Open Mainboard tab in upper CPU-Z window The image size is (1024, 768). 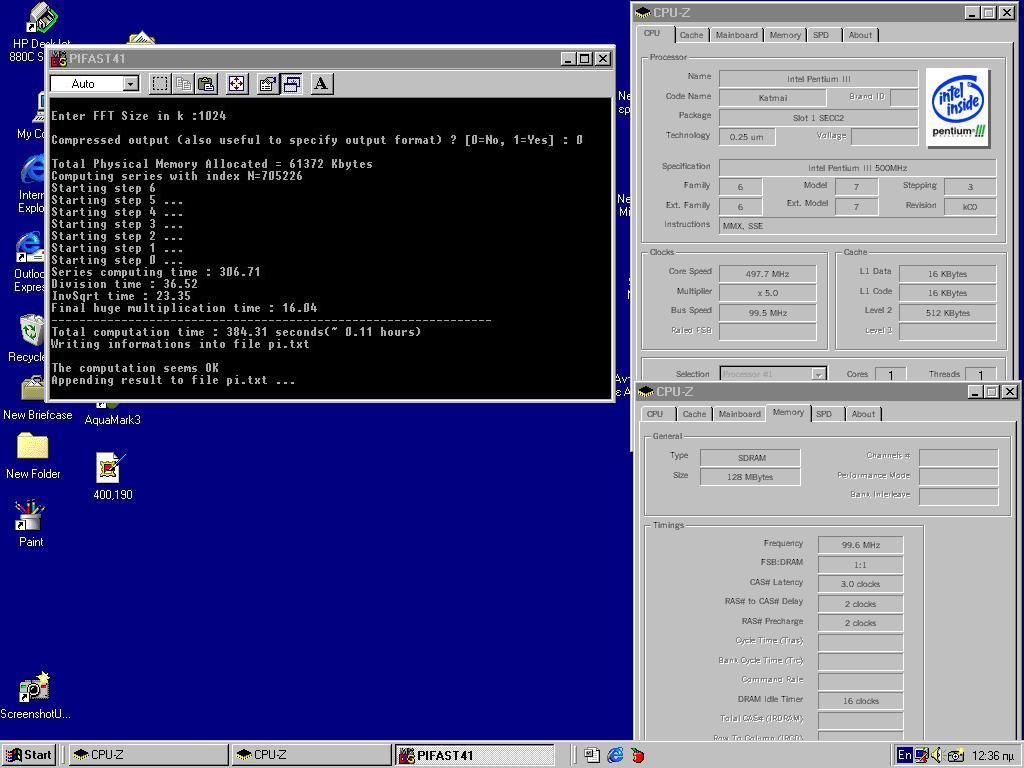coord(737,35)
